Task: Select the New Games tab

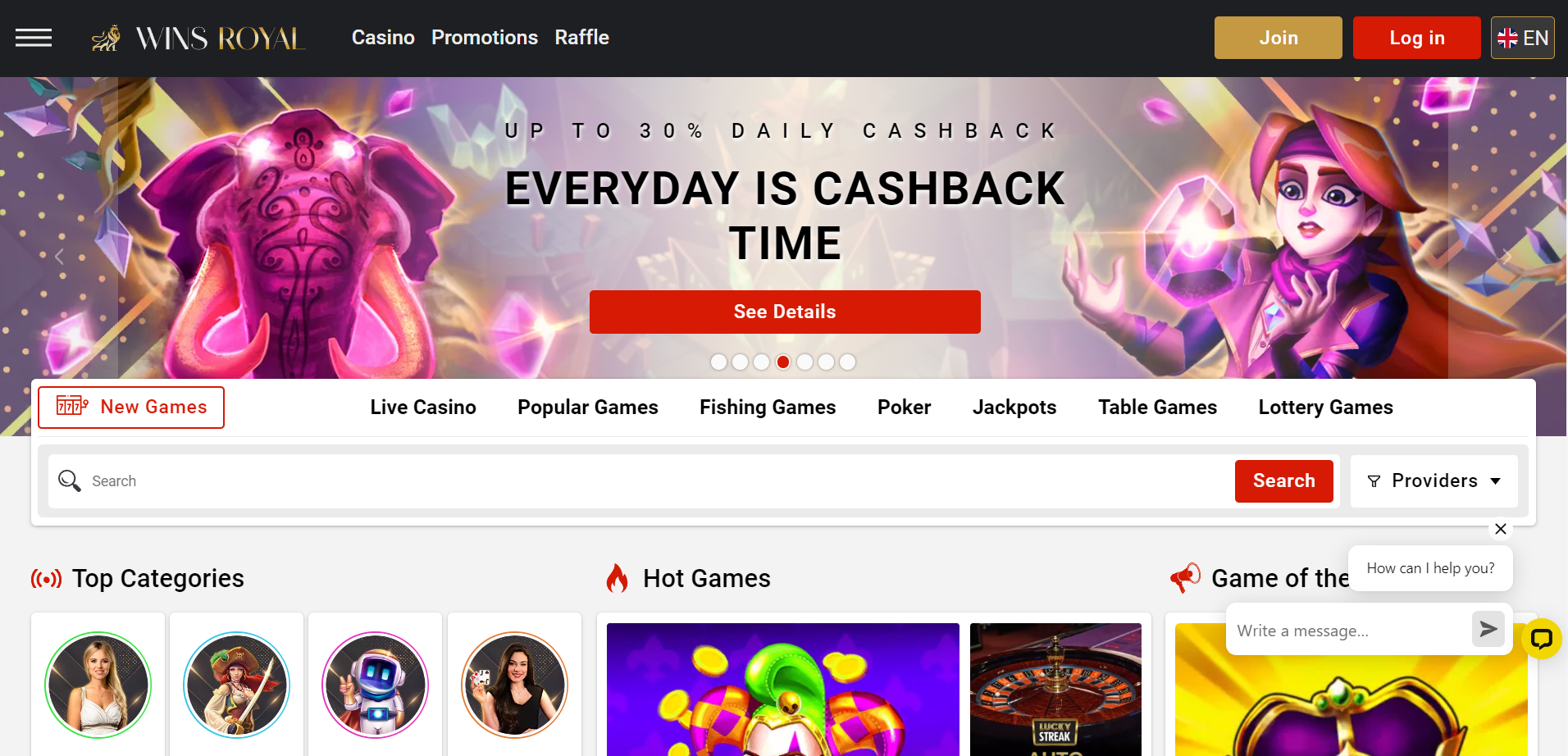Action: 131,408
